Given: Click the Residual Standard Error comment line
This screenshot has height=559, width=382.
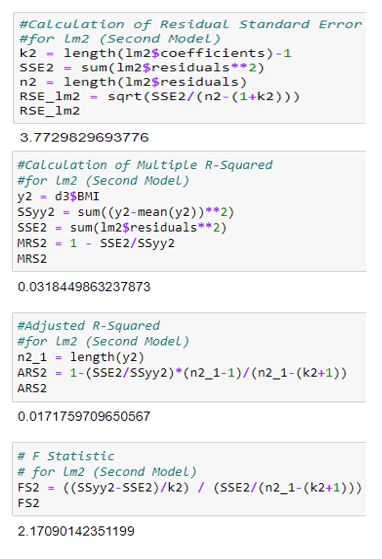Looking at the screenshot, I should (191, 24).
